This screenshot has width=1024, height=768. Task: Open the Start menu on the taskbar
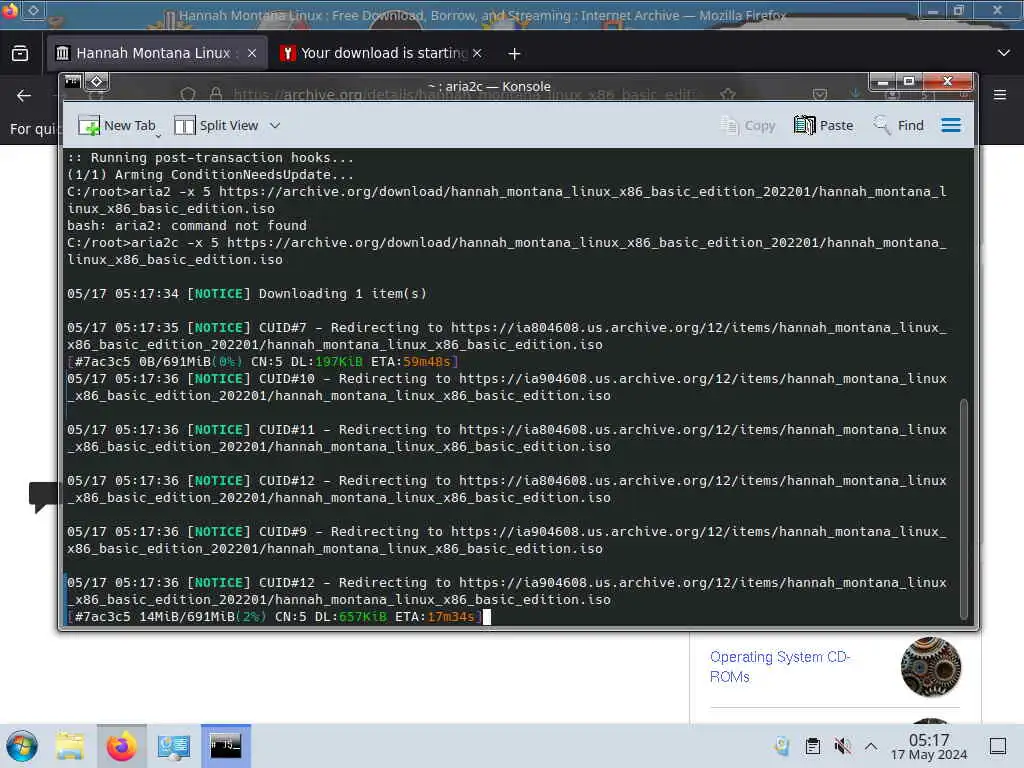22,746
